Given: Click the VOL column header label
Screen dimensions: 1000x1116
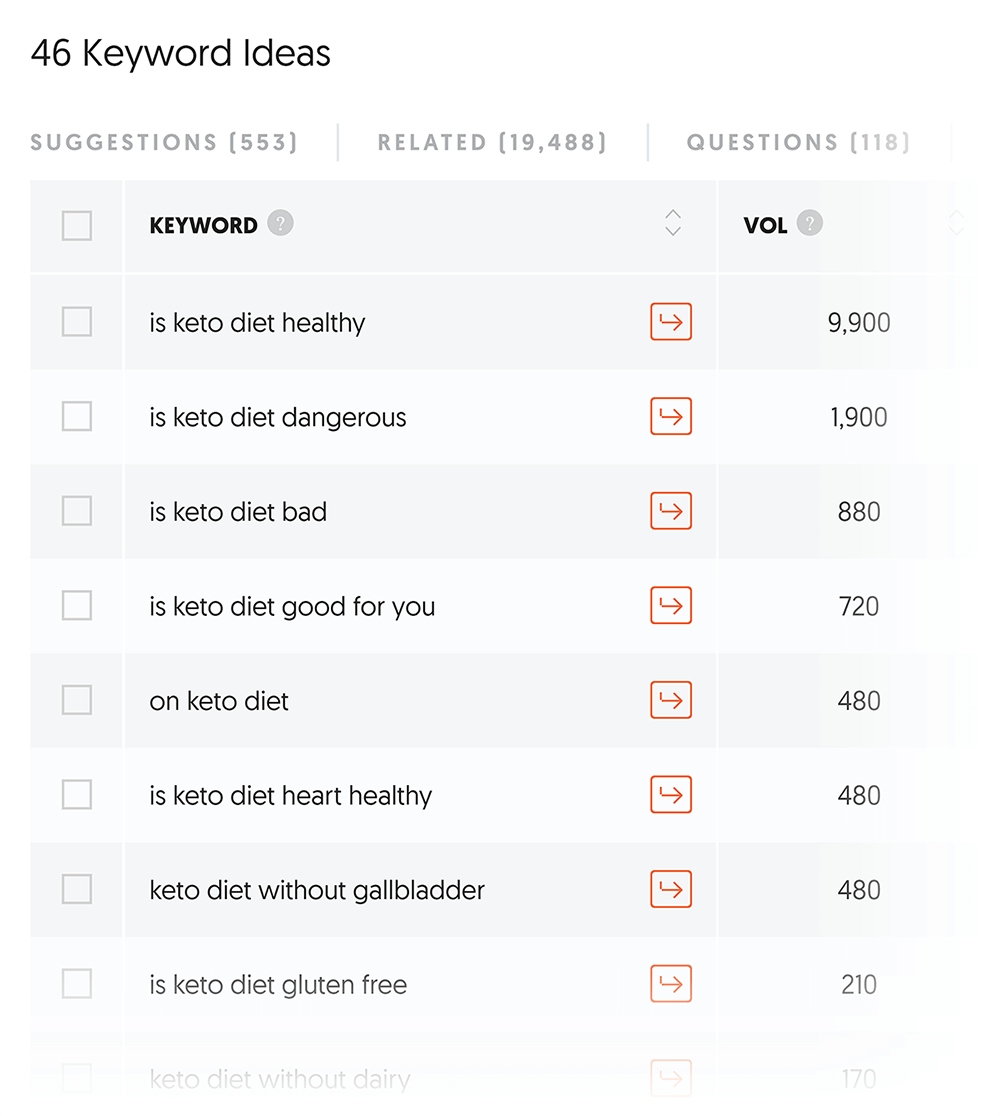Looking at the screenshot, I should coord(765,226).
